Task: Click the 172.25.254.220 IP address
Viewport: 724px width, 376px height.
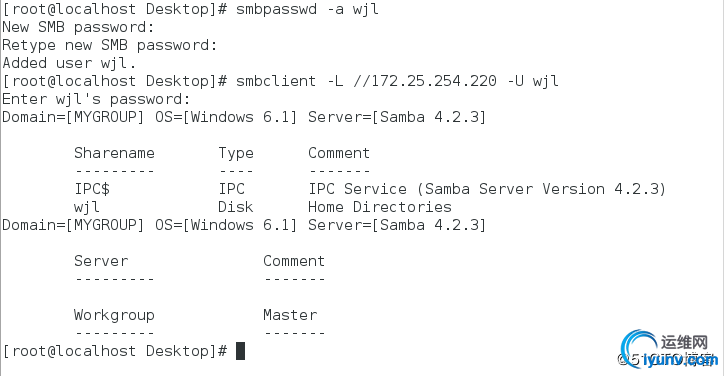Action: pyautogui.click(x=433, y=81)
